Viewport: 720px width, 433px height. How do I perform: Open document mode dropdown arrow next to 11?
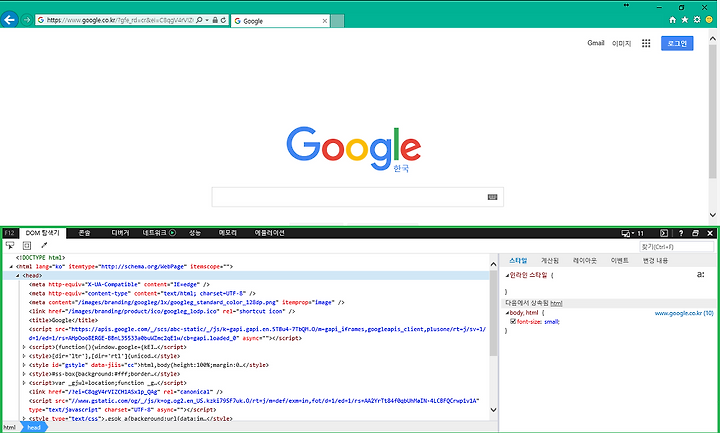click(x=633, y=233)
